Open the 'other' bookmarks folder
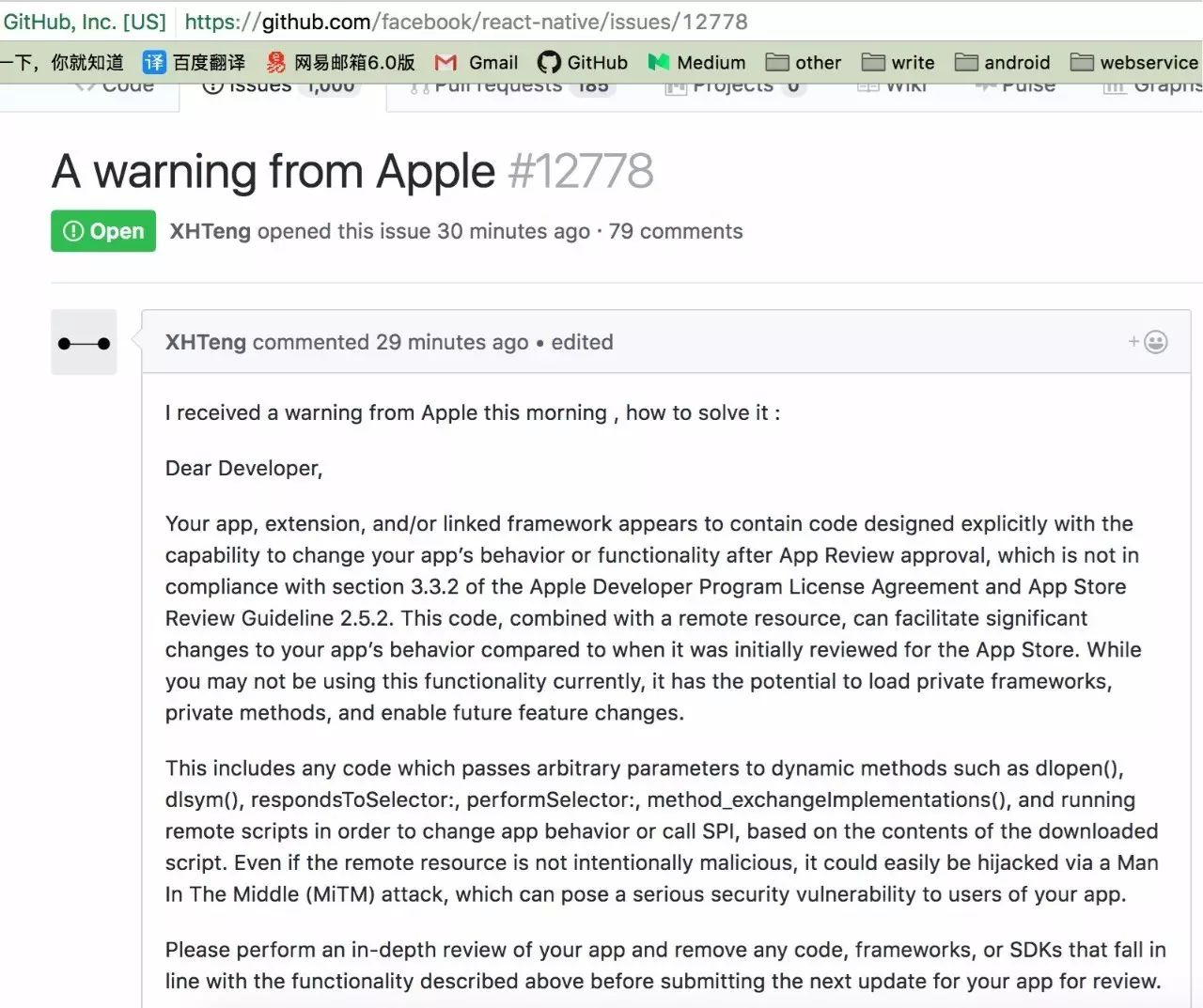Viewport: 1203px width, 1008px height. coord(804,62)
